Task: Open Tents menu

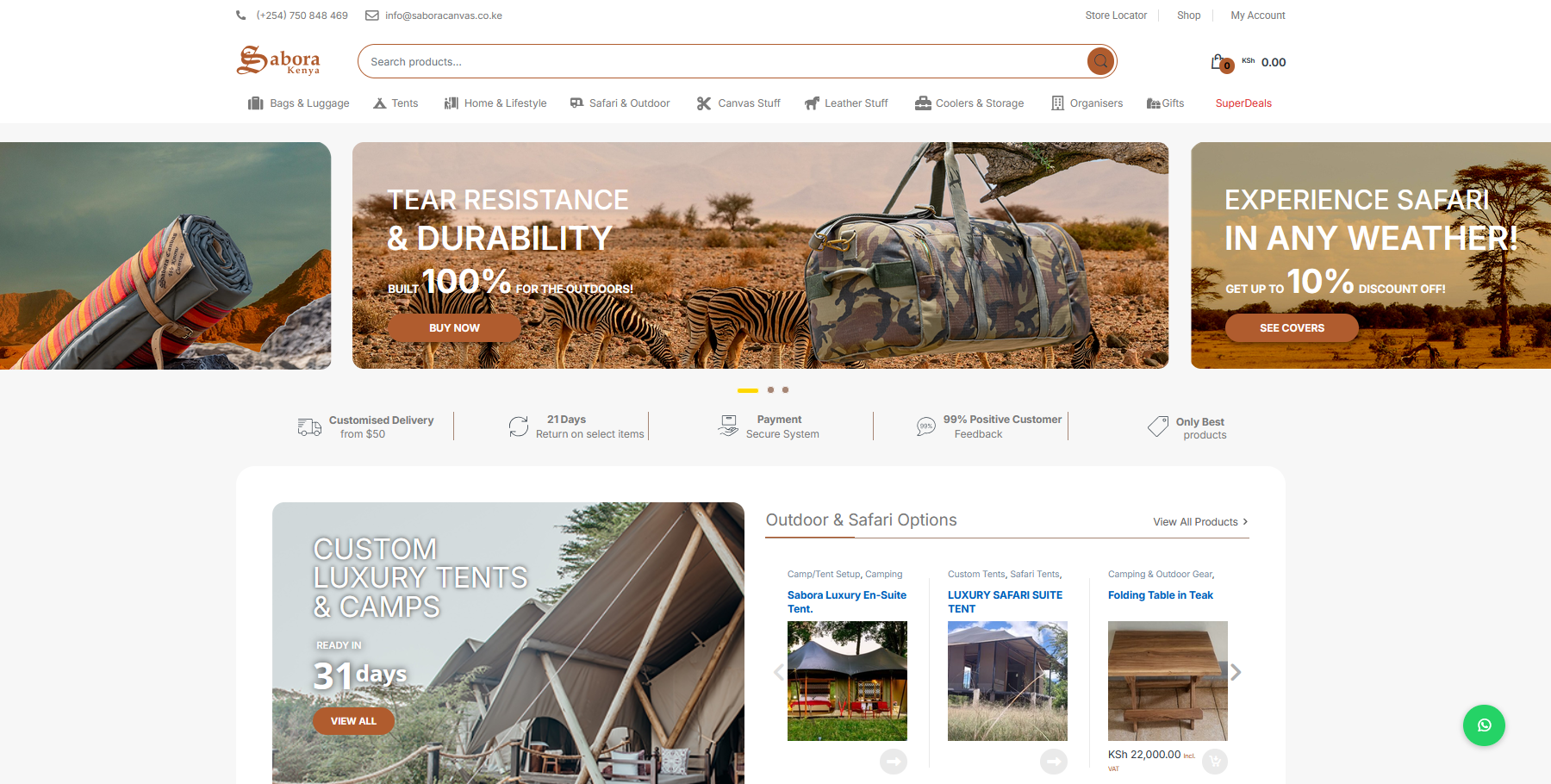Action: click(396, 103)
